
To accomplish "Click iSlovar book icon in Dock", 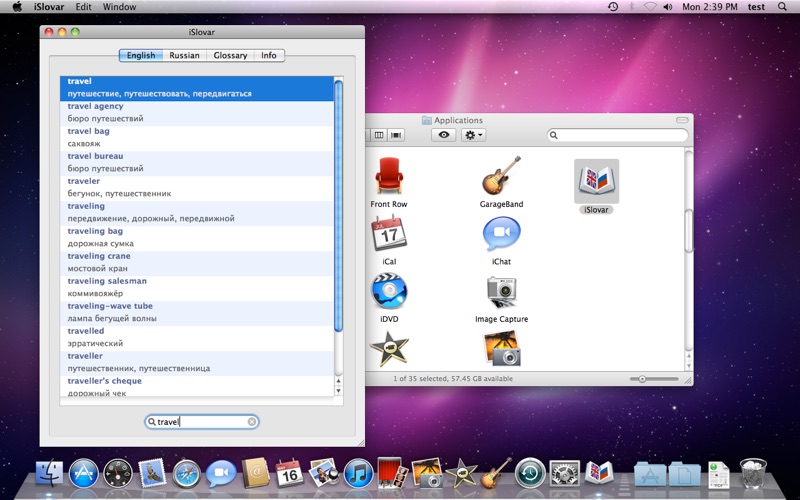I will tap(598, 472).
